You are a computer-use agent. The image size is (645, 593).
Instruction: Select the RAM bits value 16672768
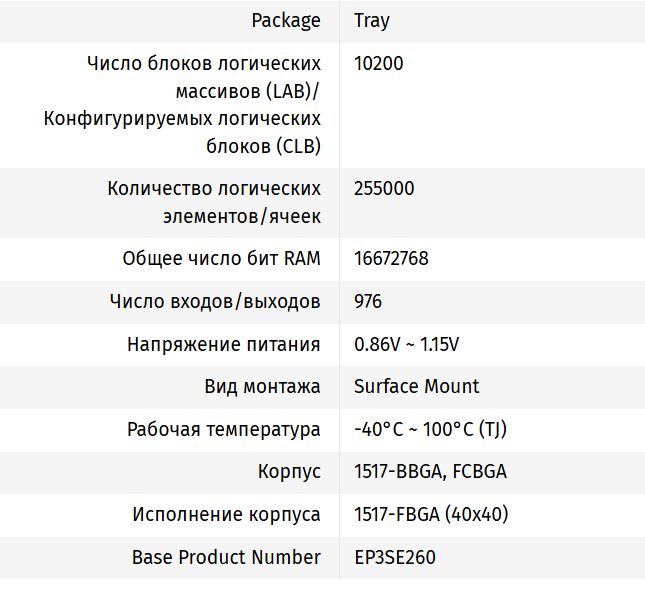(x=391, y=259)
